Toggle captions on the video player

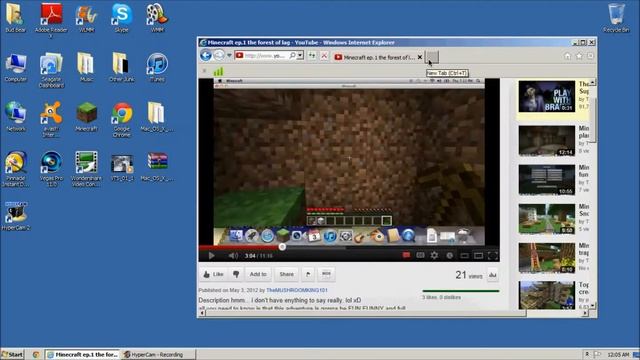pyautogui.click(x=420, y=256)
